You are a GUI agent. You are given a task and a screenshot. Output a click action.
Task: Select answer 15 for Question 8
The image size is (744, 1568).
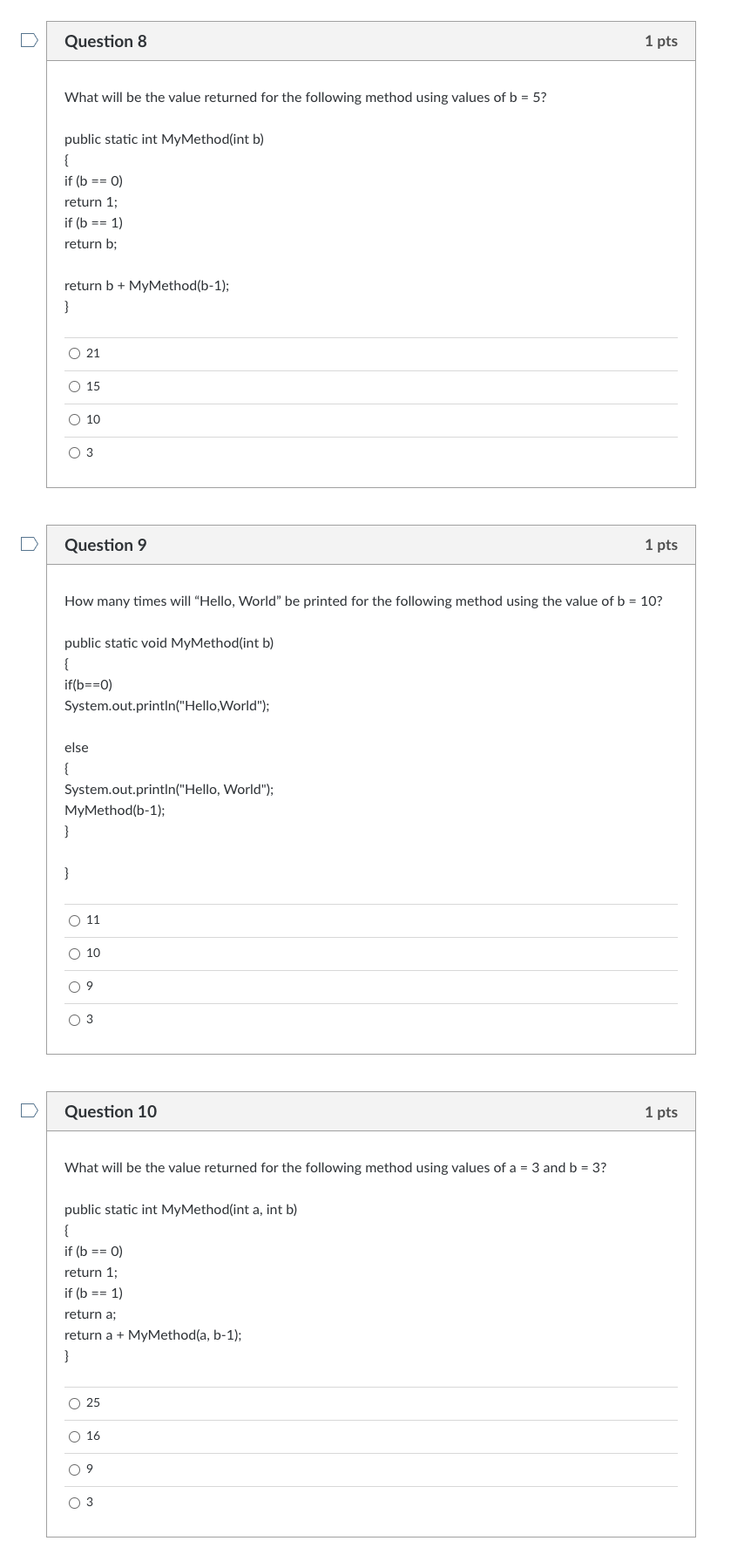74,386
